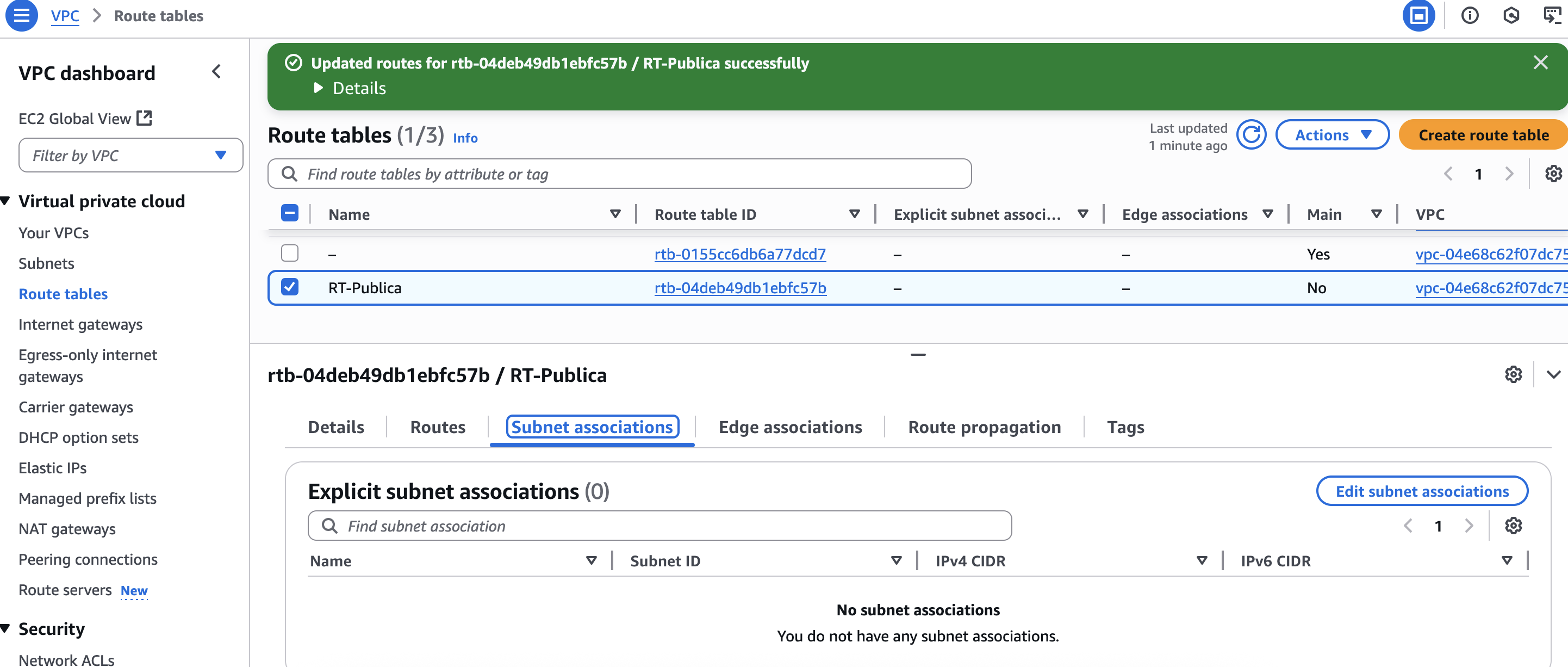
Task: Click the refresh route tables icon
Action: 1252,134
